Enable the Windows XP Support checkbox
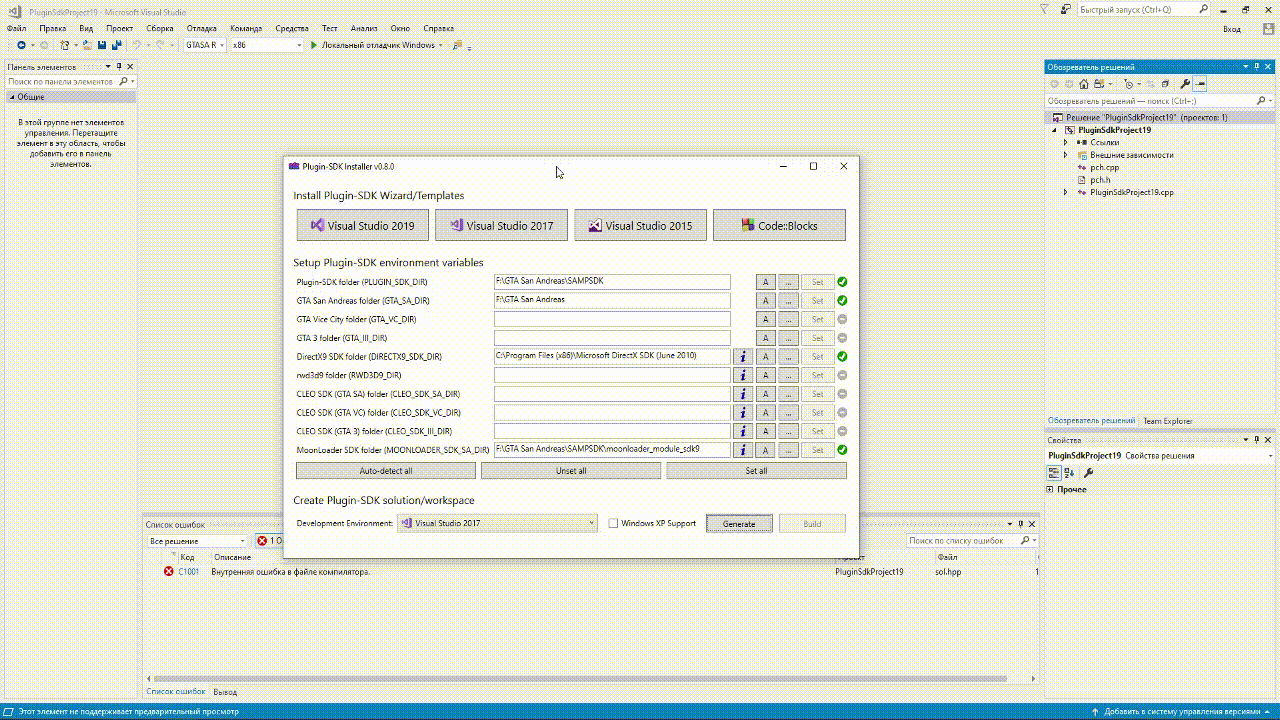 (x=614, y=523)
